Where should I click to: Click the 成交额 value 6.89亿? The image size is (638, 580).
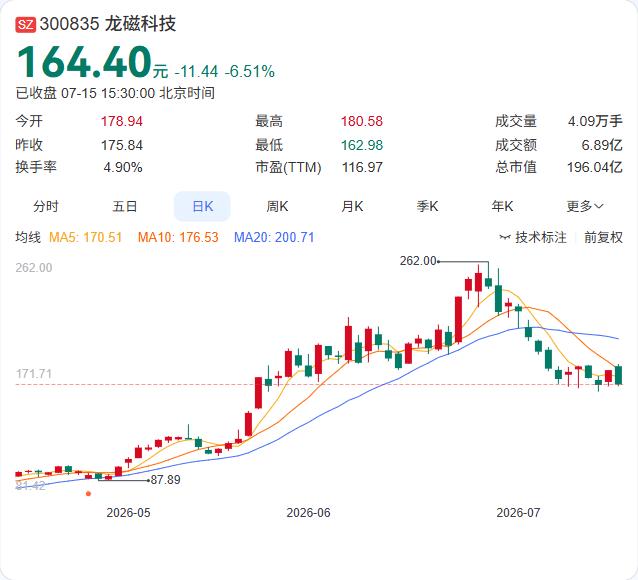[602, 144]
